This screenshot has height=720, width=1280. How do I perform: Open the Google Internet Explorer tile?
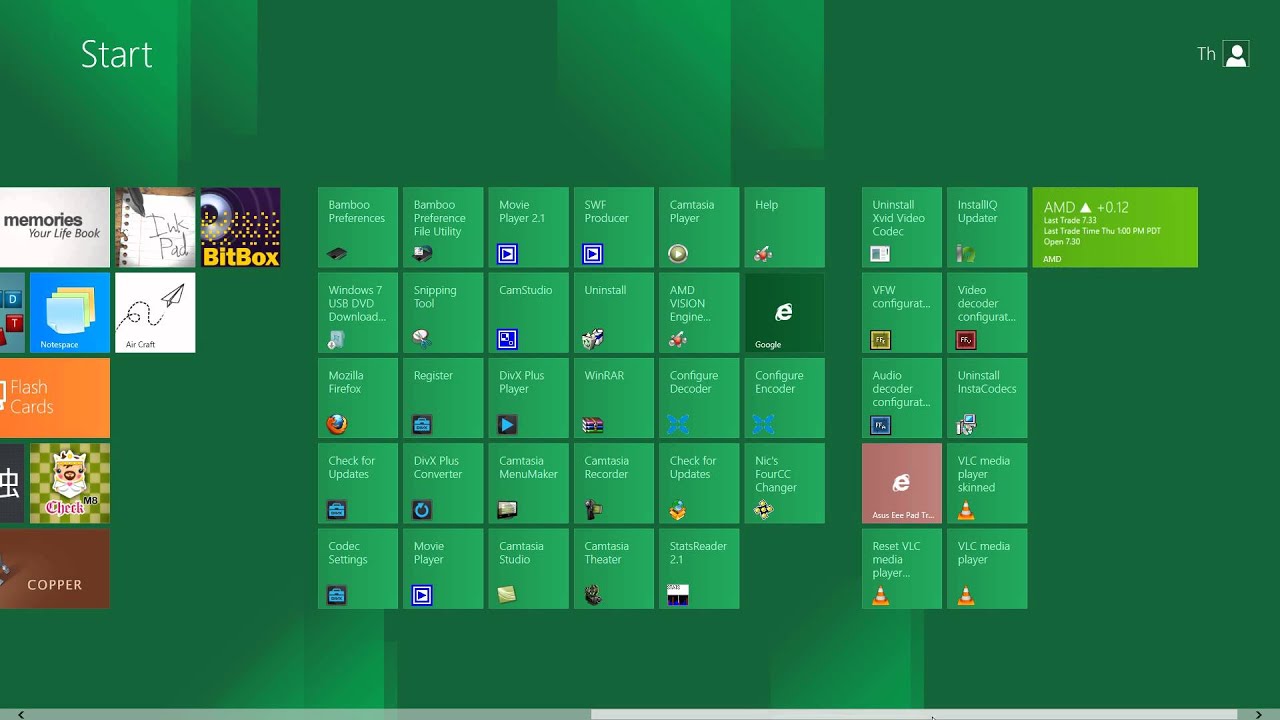tap(784, 313)
